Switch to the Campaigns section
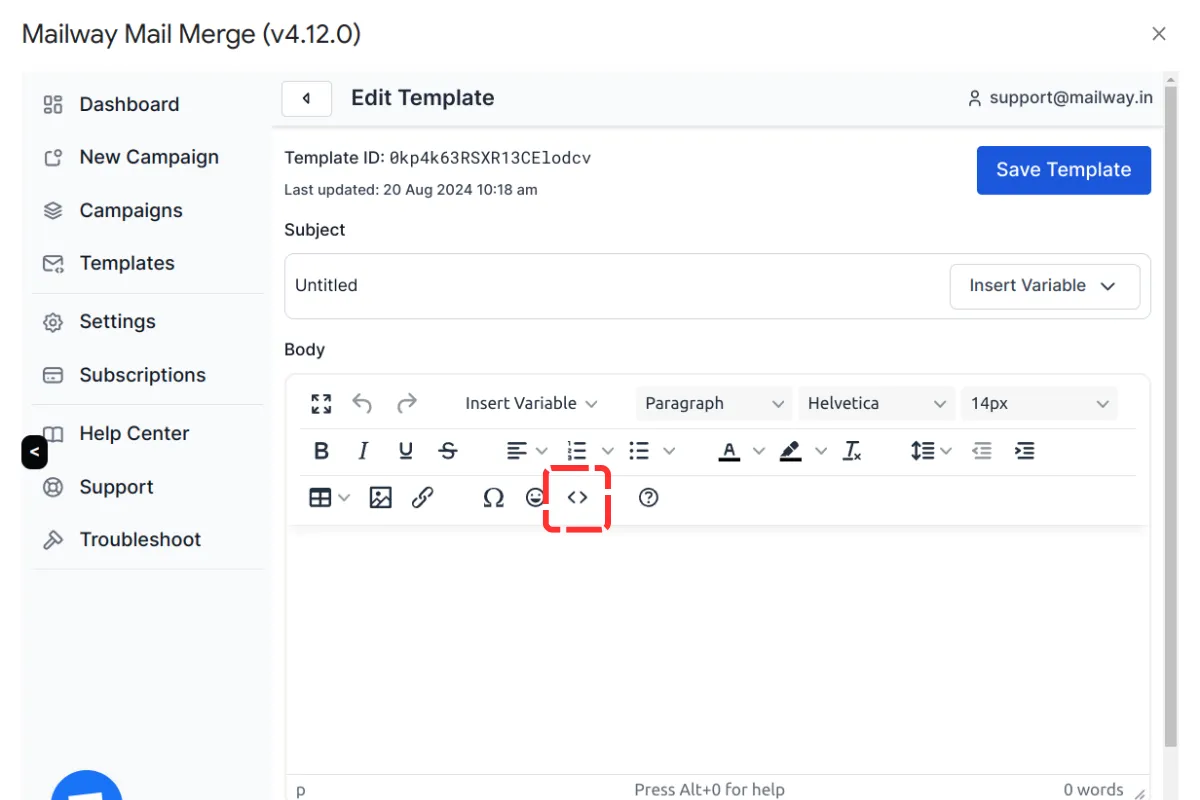The width and height of the screenshot is (1200, 800). pos(130,210)
